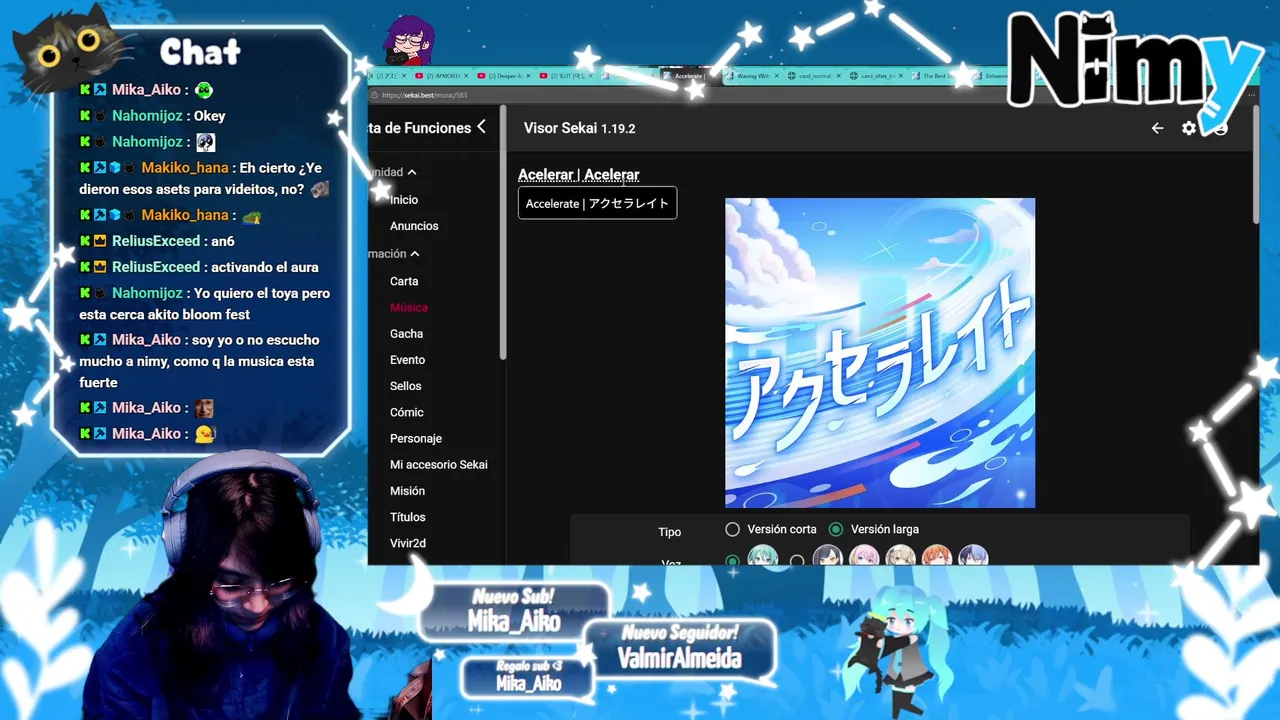Select the voice radio beside the teal-haired avatar
The width and height of the screenshot is (1280, 720).
(x=733, y=560)
